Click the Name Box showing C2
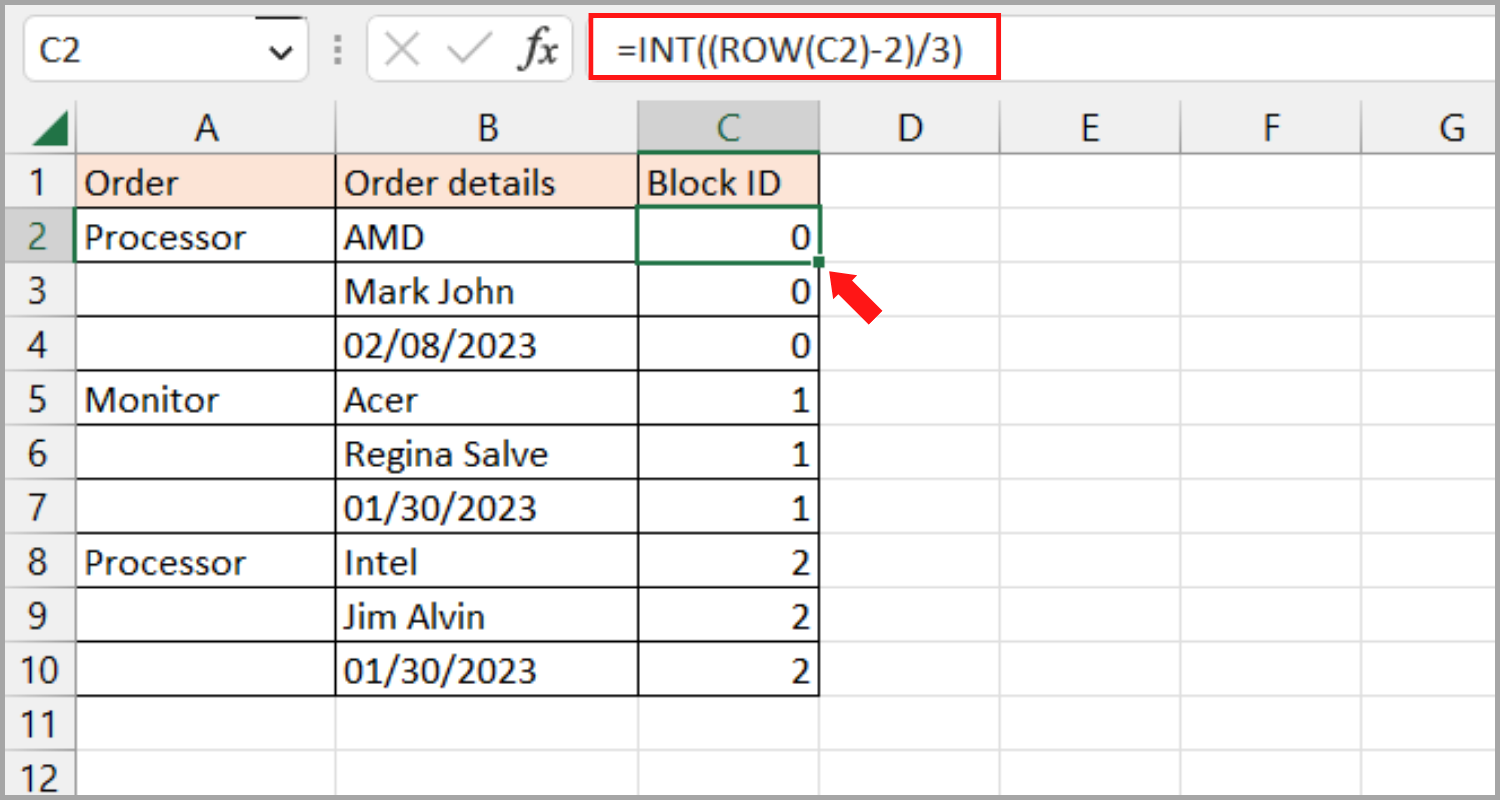 140,50
